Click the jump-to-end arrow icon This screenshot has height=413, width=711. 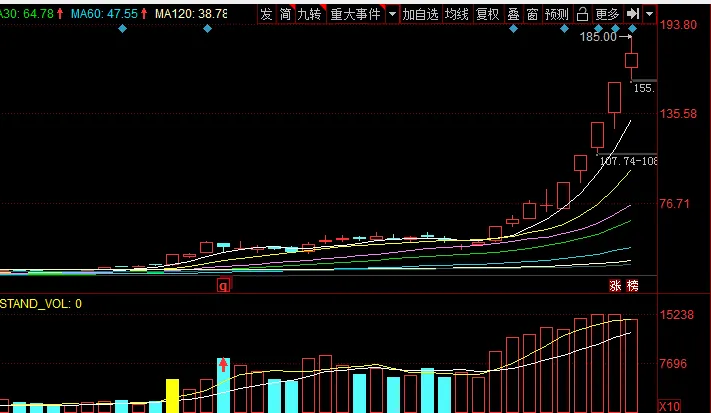pos(632,15)
